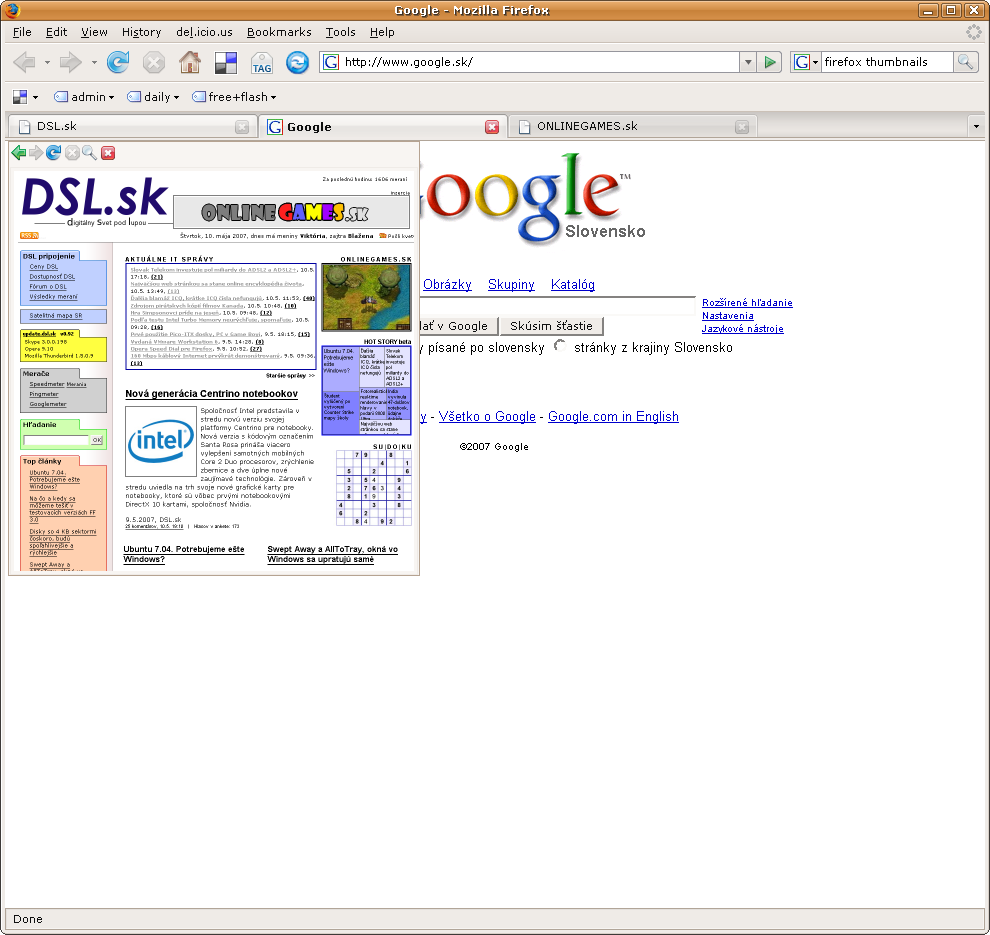Switch to the DSL.sk tab
This screenshot has width=990, height=935.
point(133,126)
